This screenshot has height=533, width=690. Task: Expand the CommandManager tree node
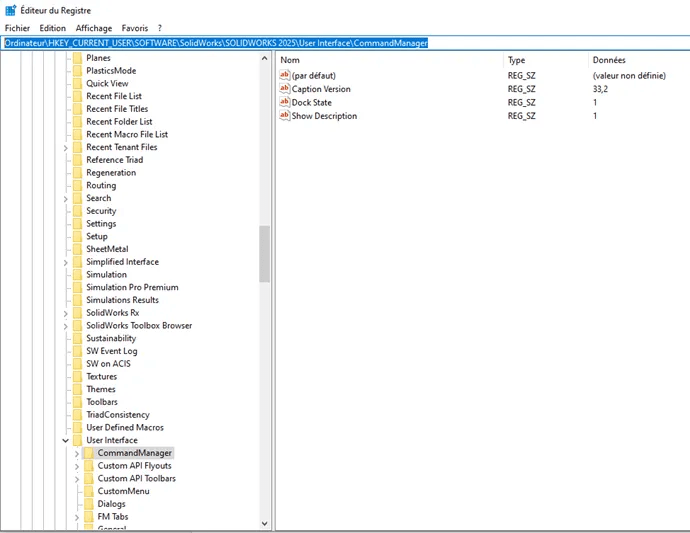[x=77, y=453]
